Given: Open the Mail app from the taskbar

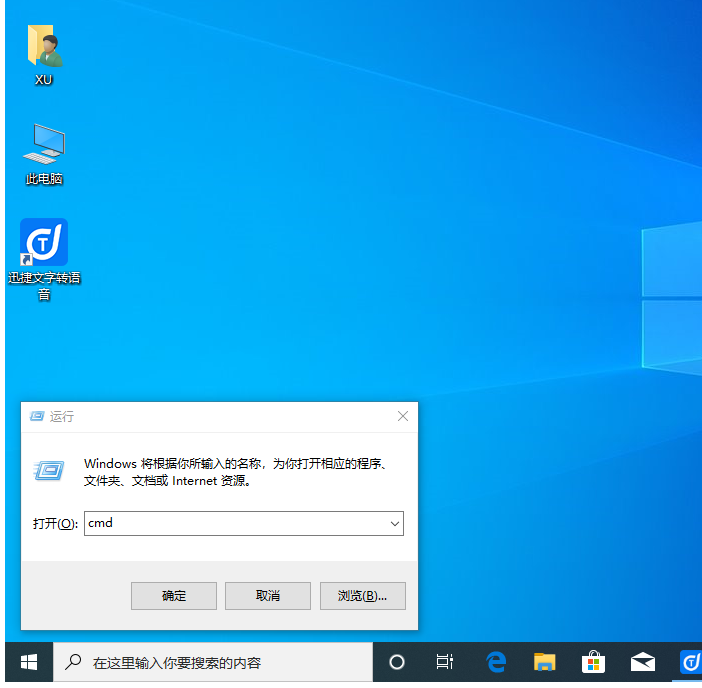Looking at the screenshot, I should 642,662.
